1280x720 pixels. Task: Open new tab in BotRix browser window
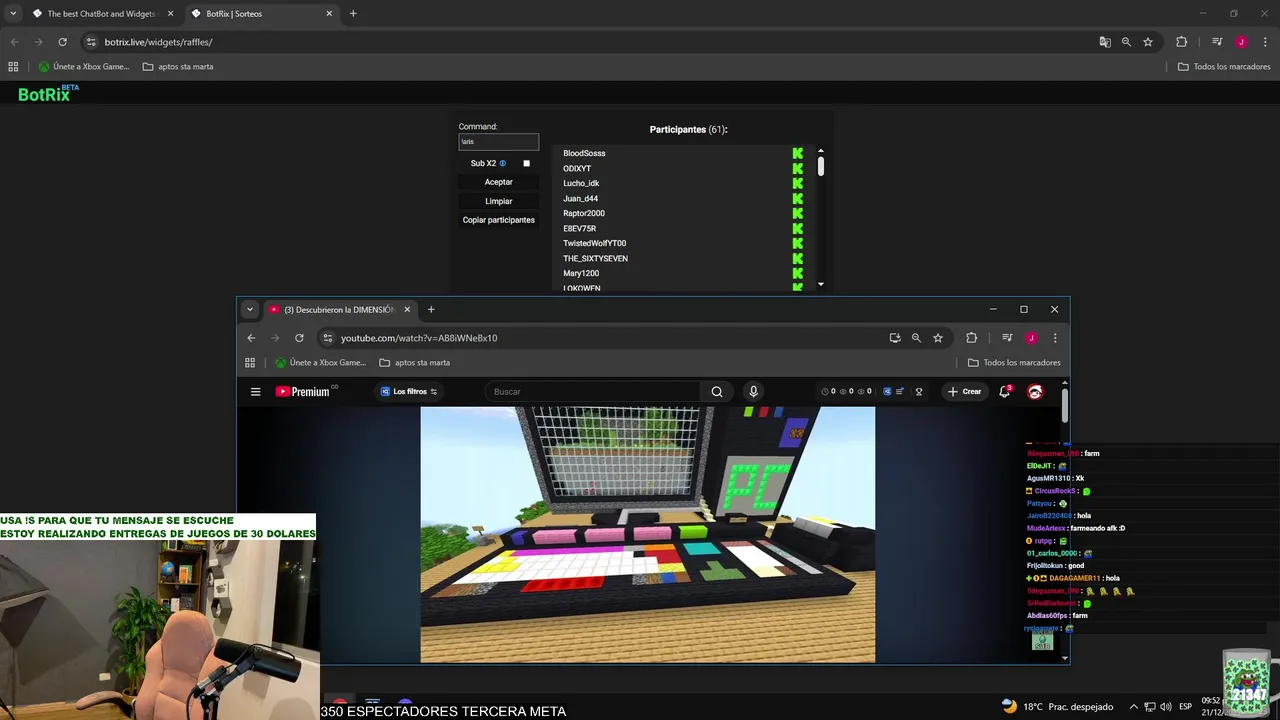[353, 14]
